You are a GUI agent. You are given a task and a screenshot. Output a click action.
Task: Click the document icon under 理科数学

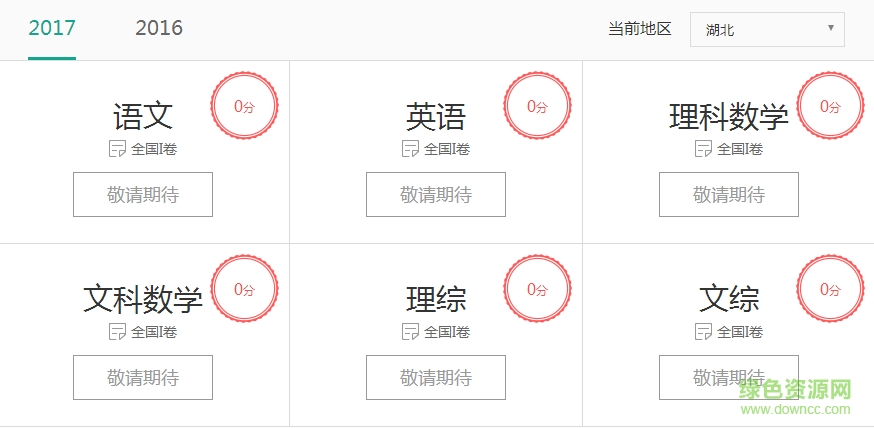pyautogui.click(x=703, y=149)
